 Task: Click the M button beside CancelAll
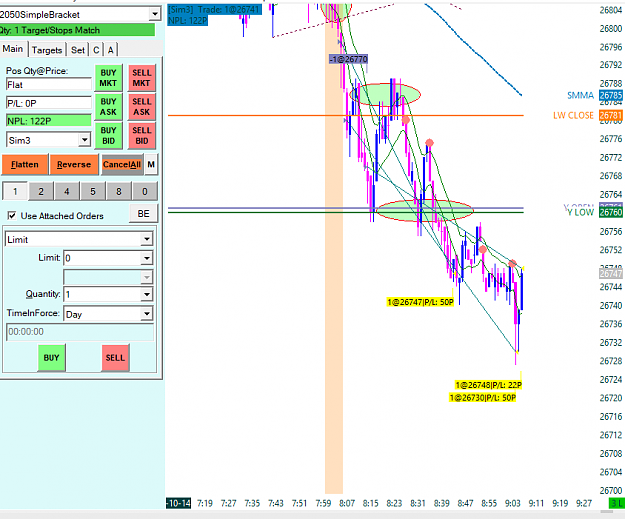(151, 165)
